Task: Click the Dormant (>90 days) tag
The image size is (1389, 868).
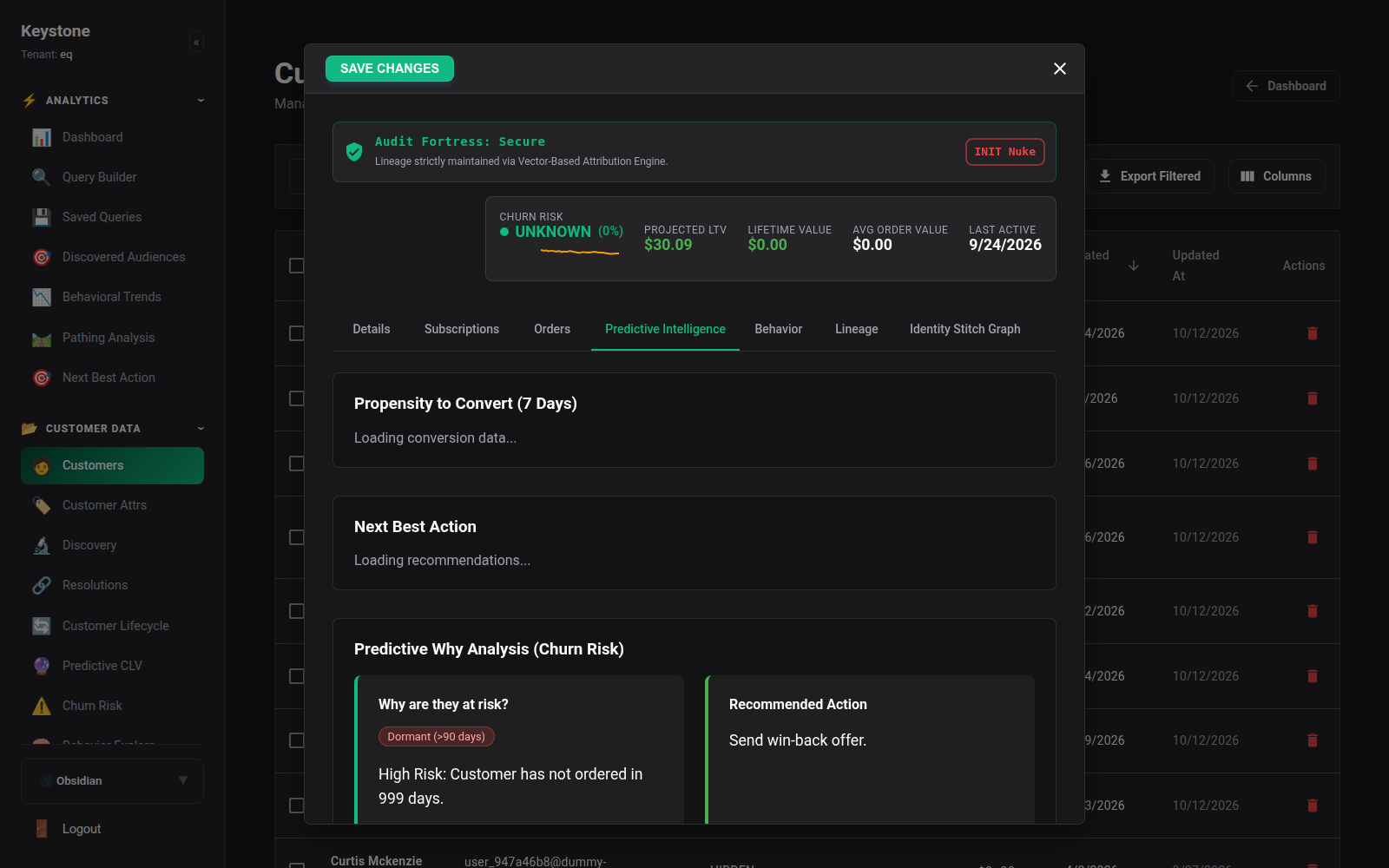Action: (437, 737)
